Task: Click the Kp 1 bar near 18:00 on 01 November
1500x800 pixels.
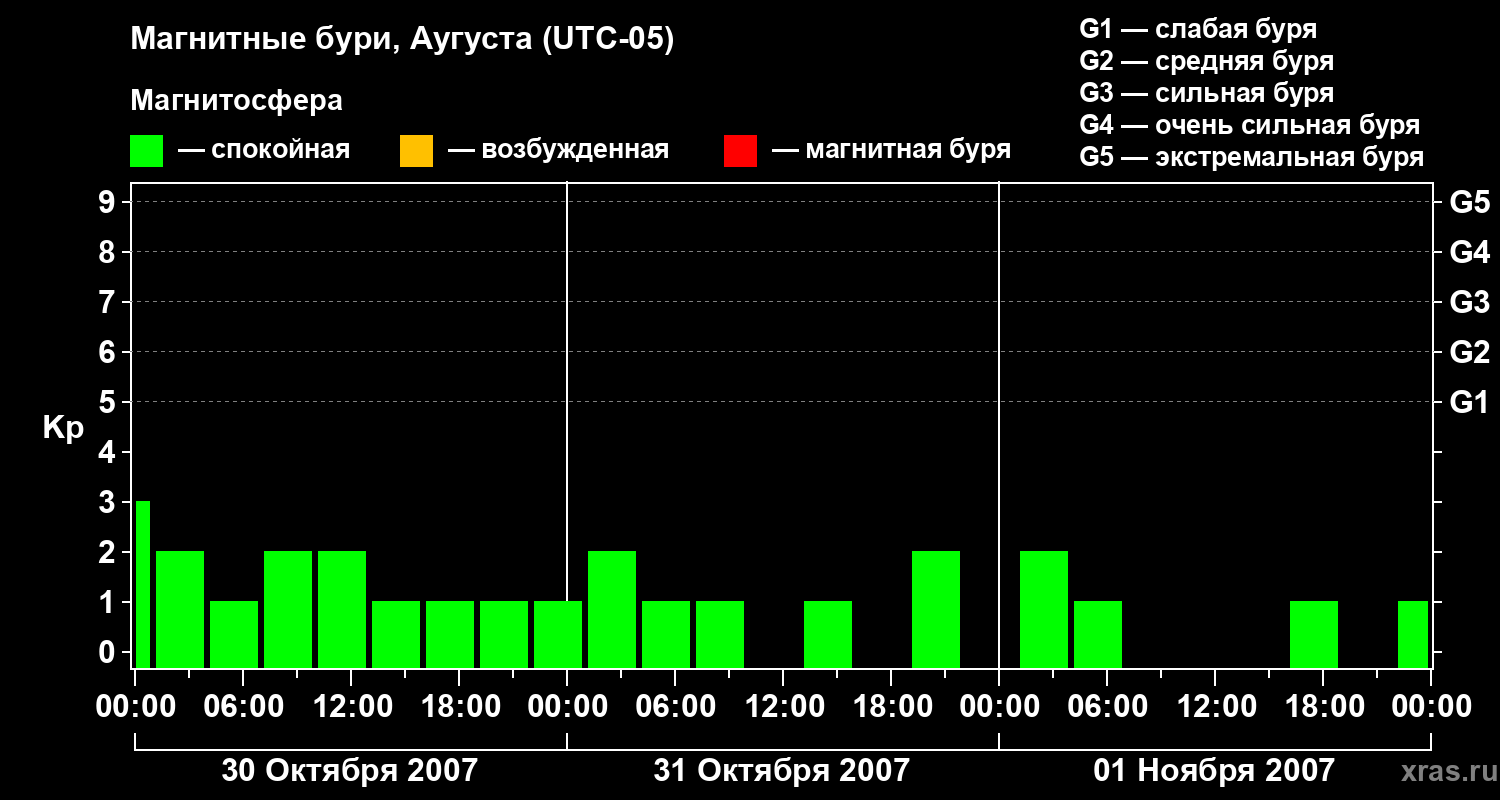Action: tap(1314, 634)
